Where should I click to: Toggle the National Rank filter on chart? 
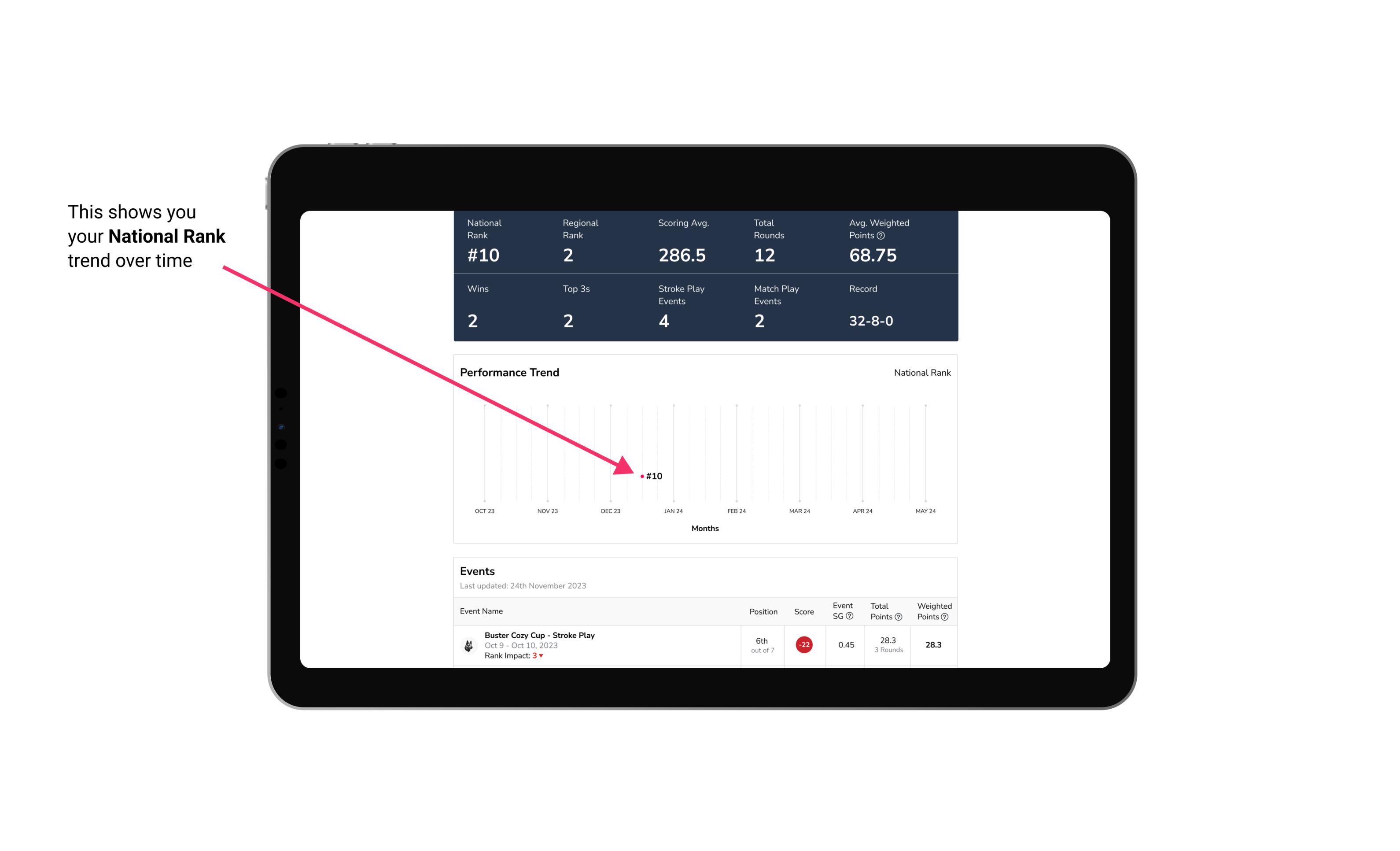921,372
